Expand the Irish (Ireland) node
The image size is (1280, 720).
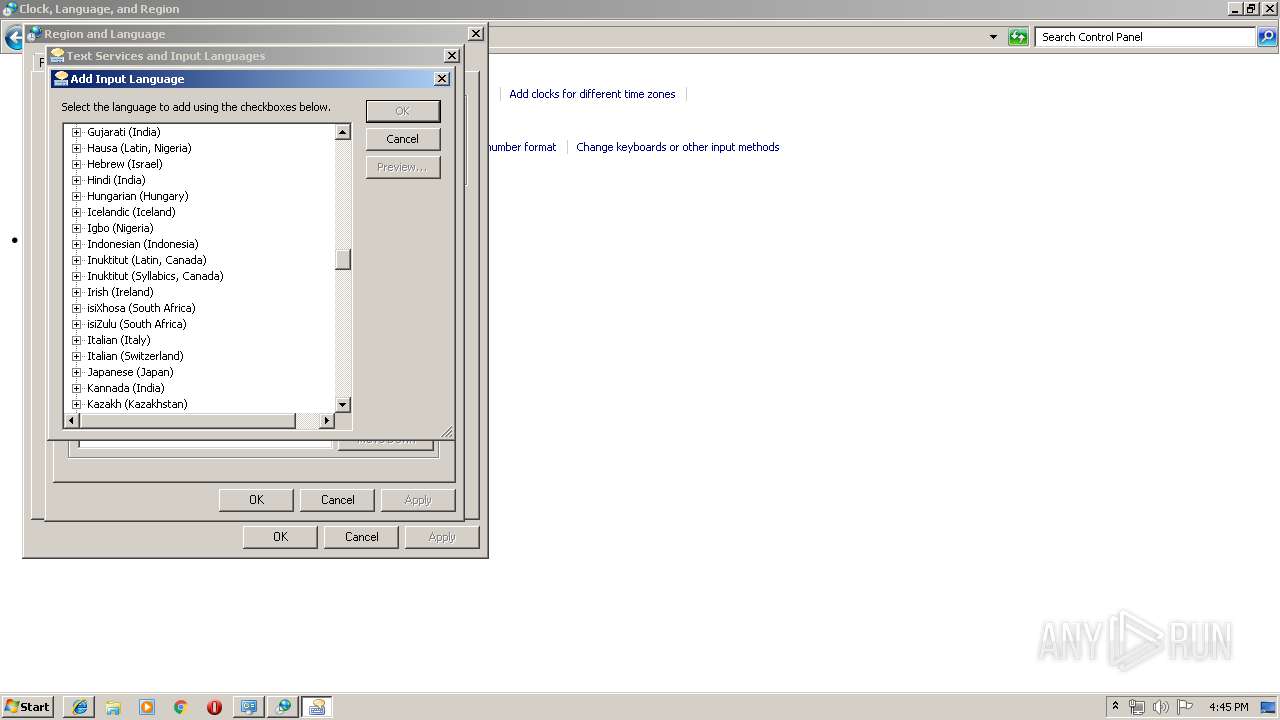click(76, 292)
